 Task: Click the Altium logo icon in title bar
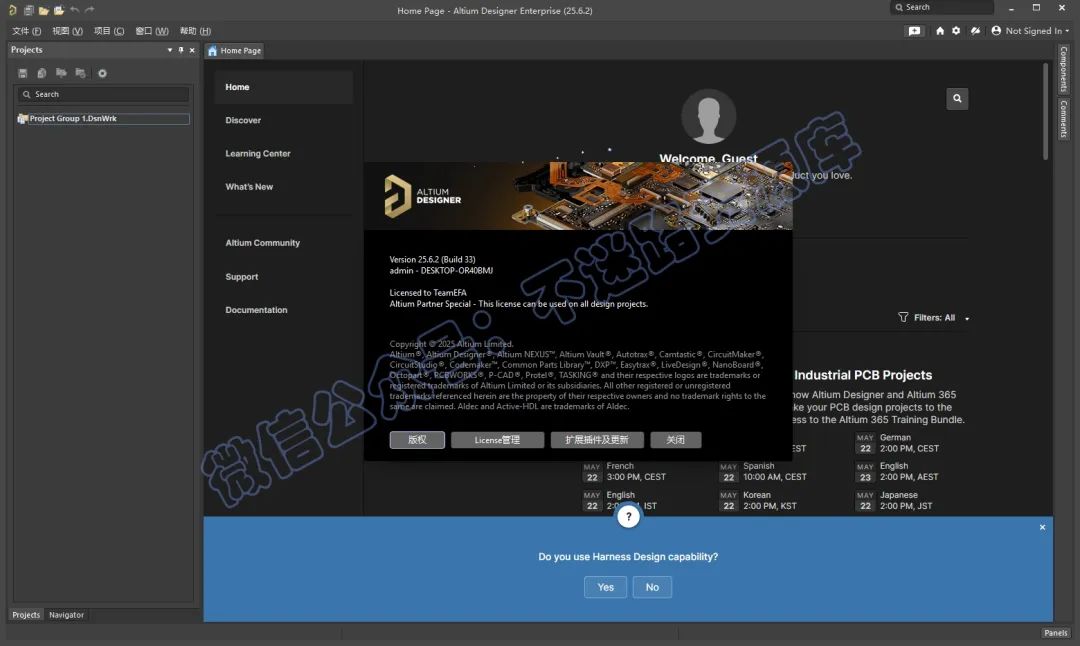pos(12,10)
